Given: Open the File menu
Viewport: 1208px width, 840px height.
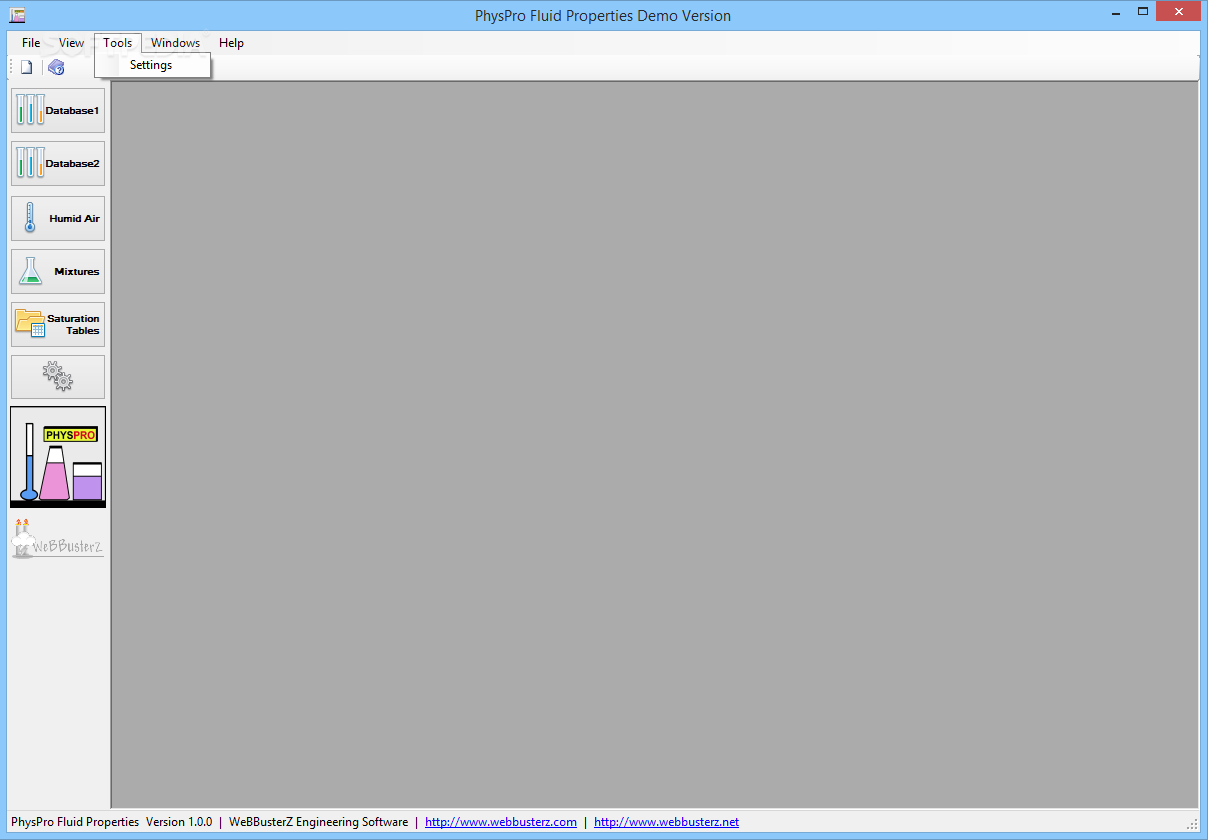Looking at the screenshot, I should coord(31,43).
